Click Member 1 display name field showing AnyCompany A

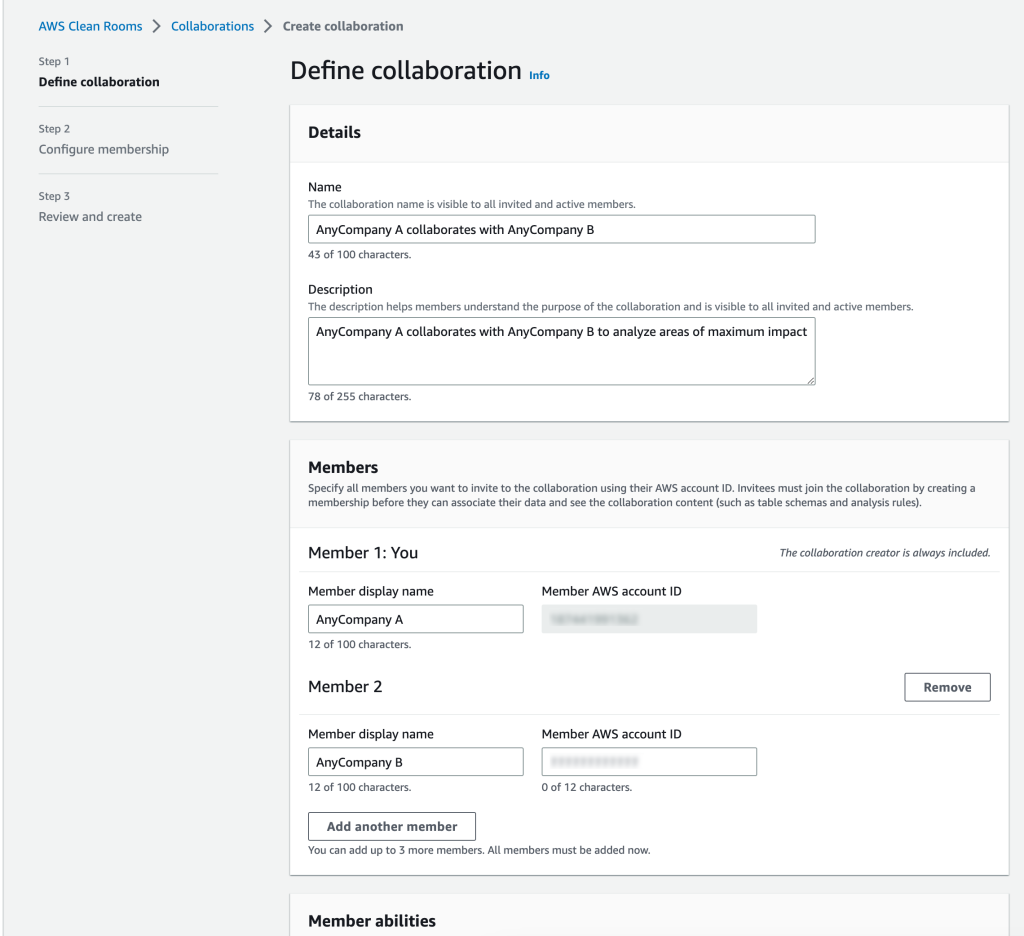click(x=415, y=618)
